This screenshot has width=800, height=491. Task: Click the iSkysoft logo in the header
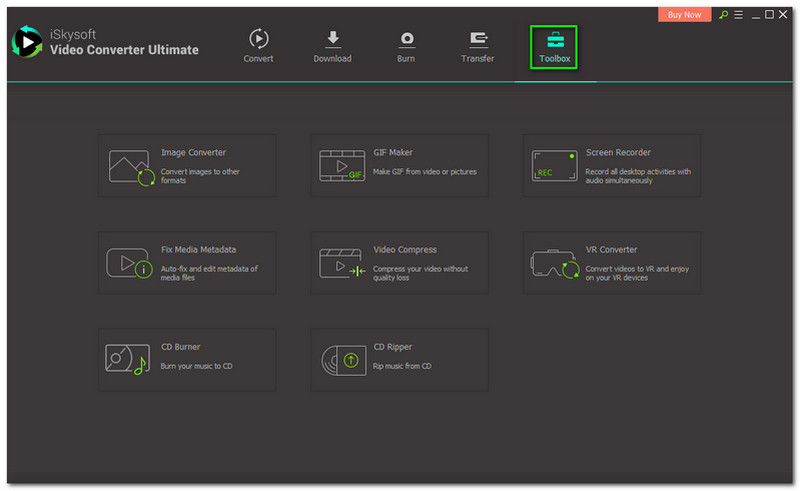(27, 43)
